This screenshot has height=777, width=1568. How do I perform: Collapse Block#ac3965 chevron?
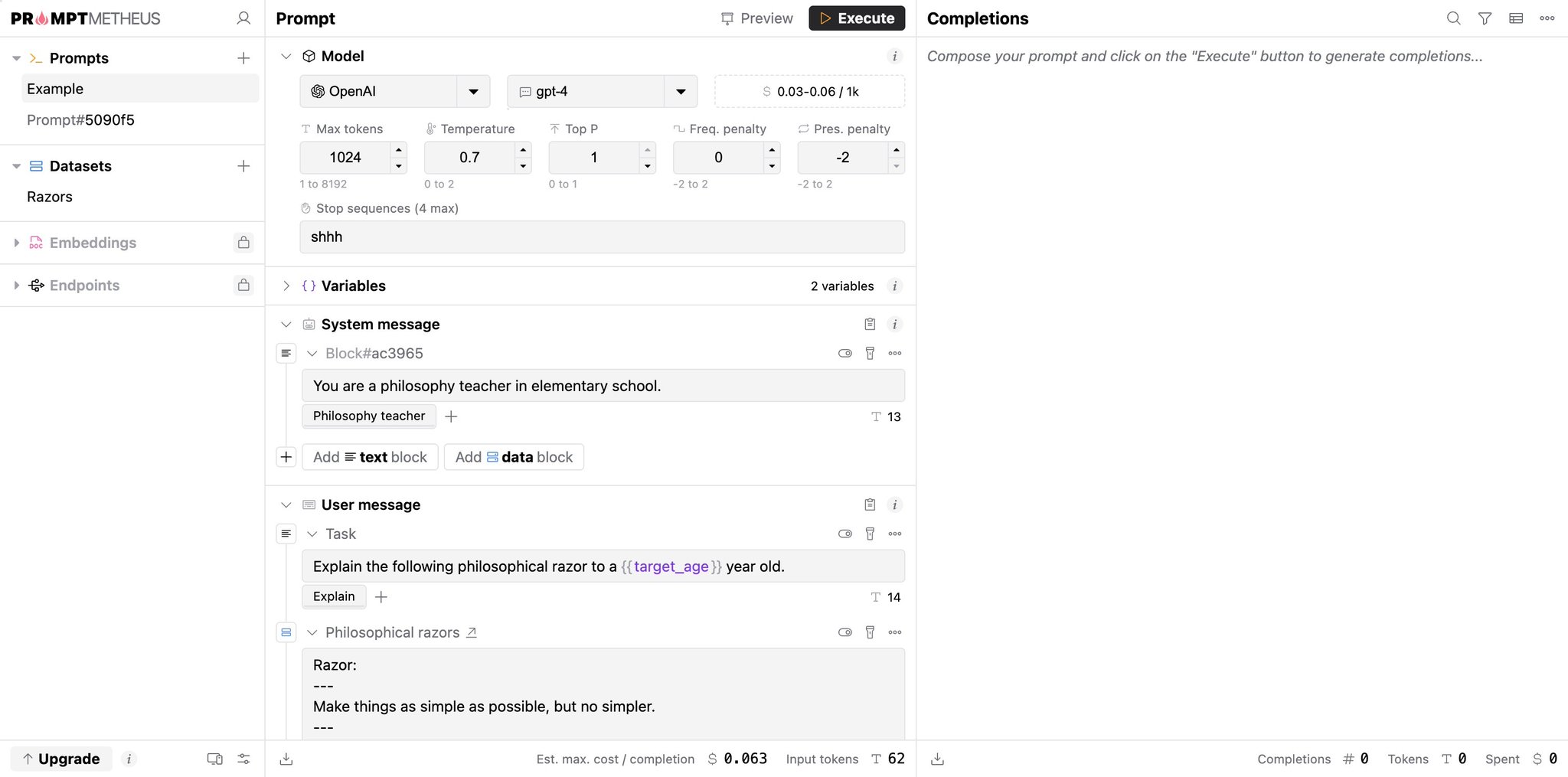point(312,353)
